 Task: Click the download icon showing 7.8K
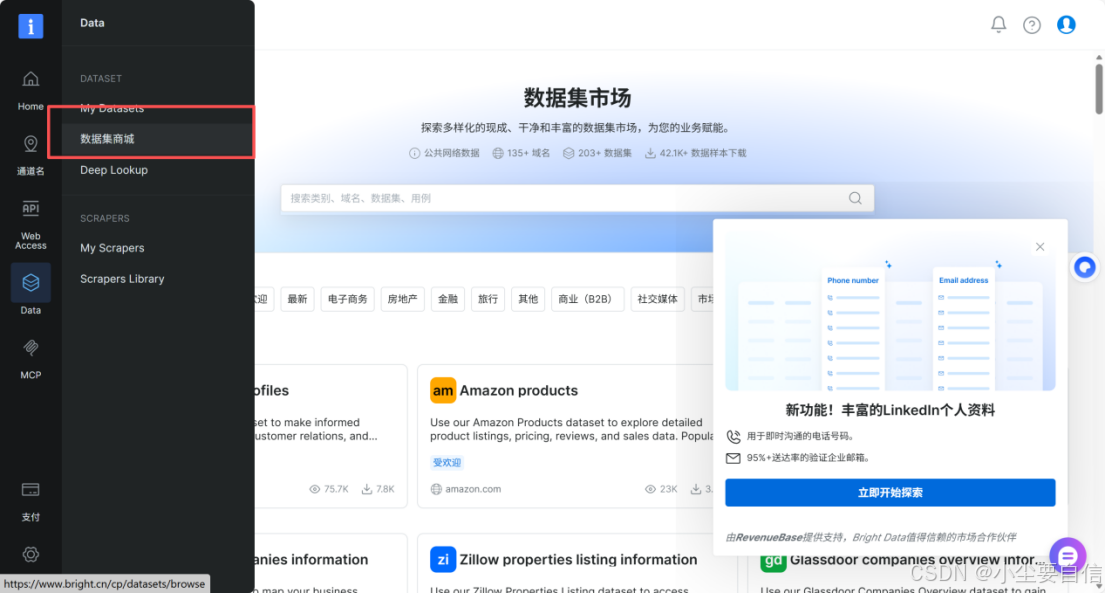[367, 489]
